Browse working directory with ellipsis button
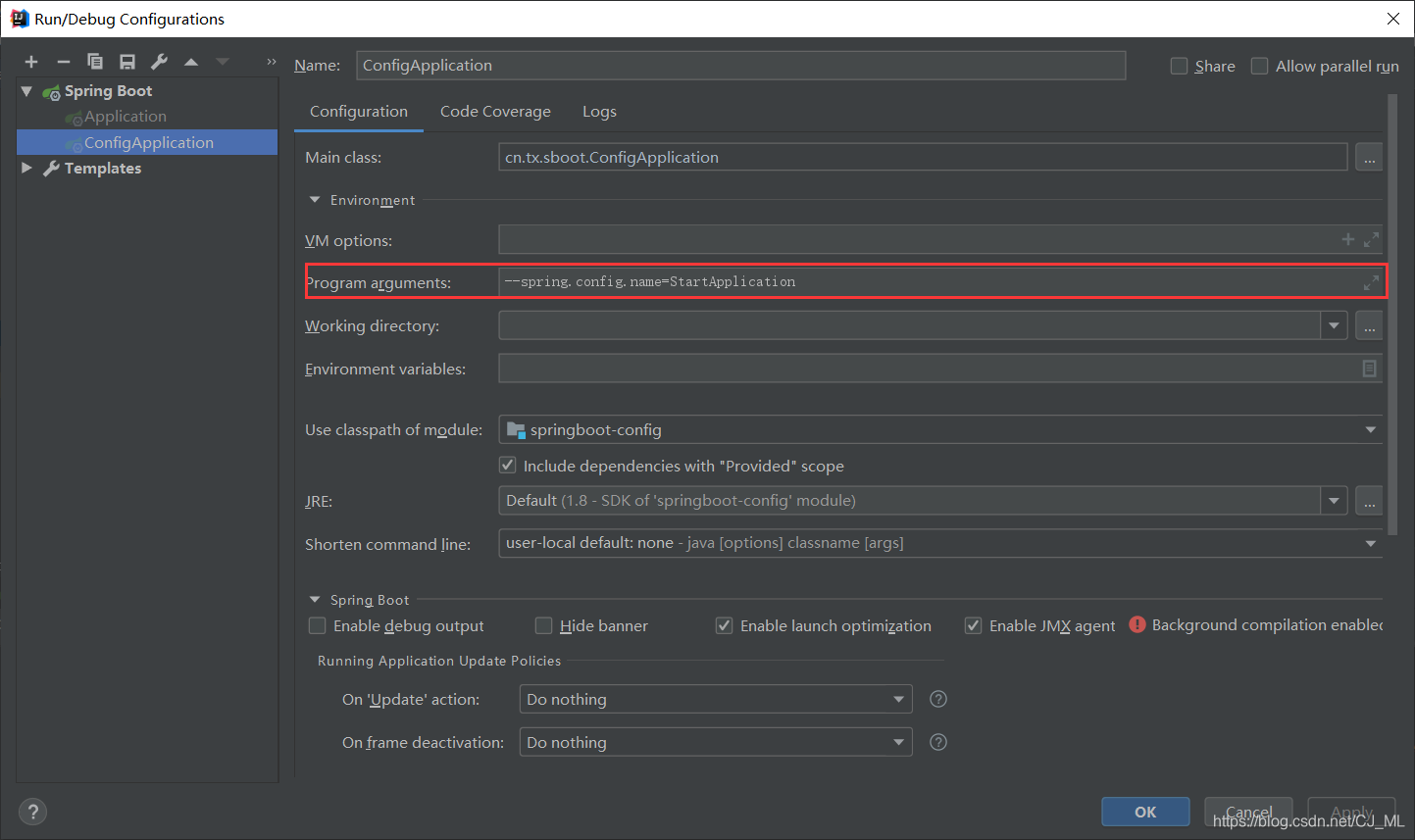The height and width of the screenshot is (840, 1415). 1369,325
